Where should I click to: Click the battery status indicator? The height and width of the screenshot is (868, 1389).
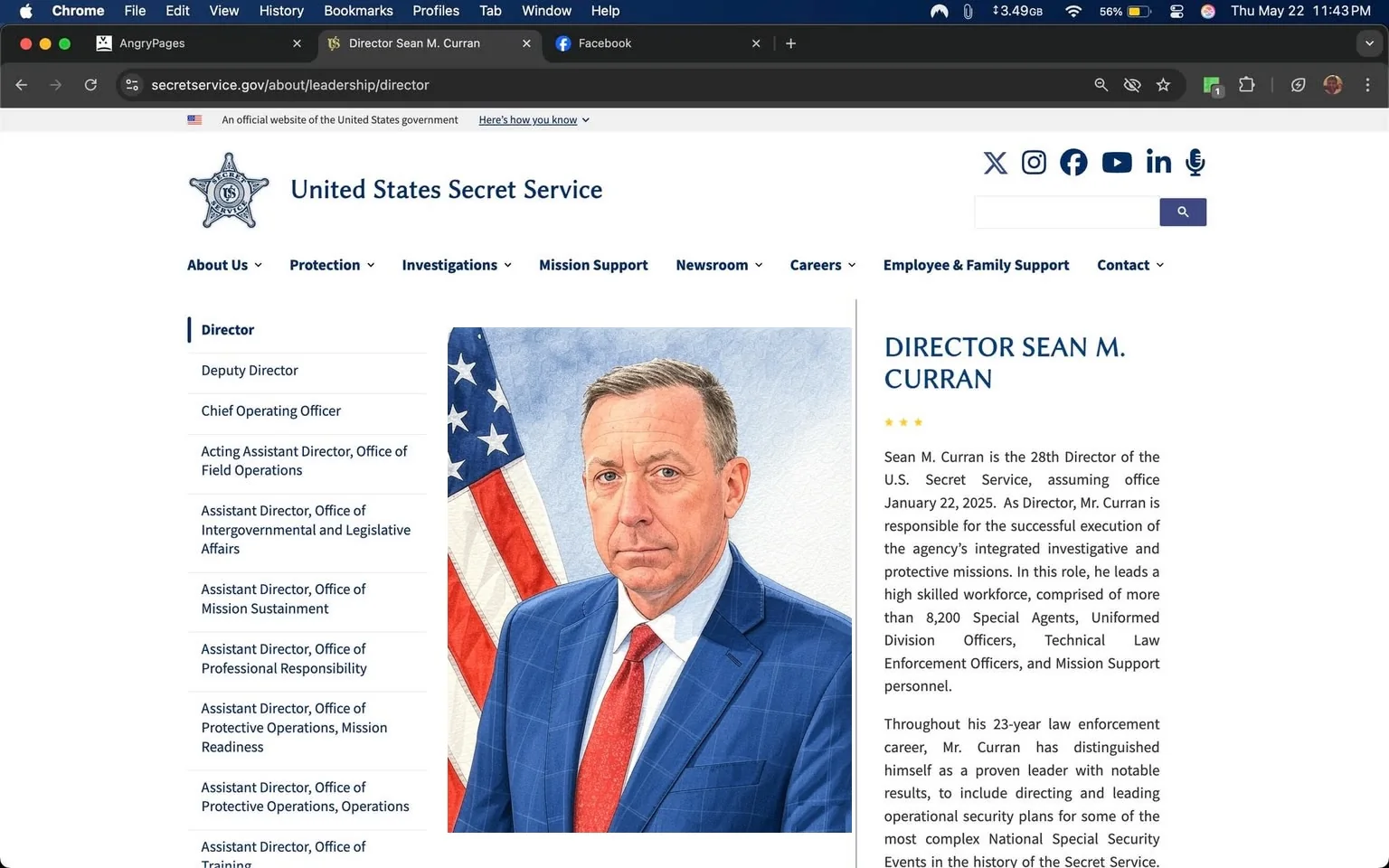pos(1125,11)
